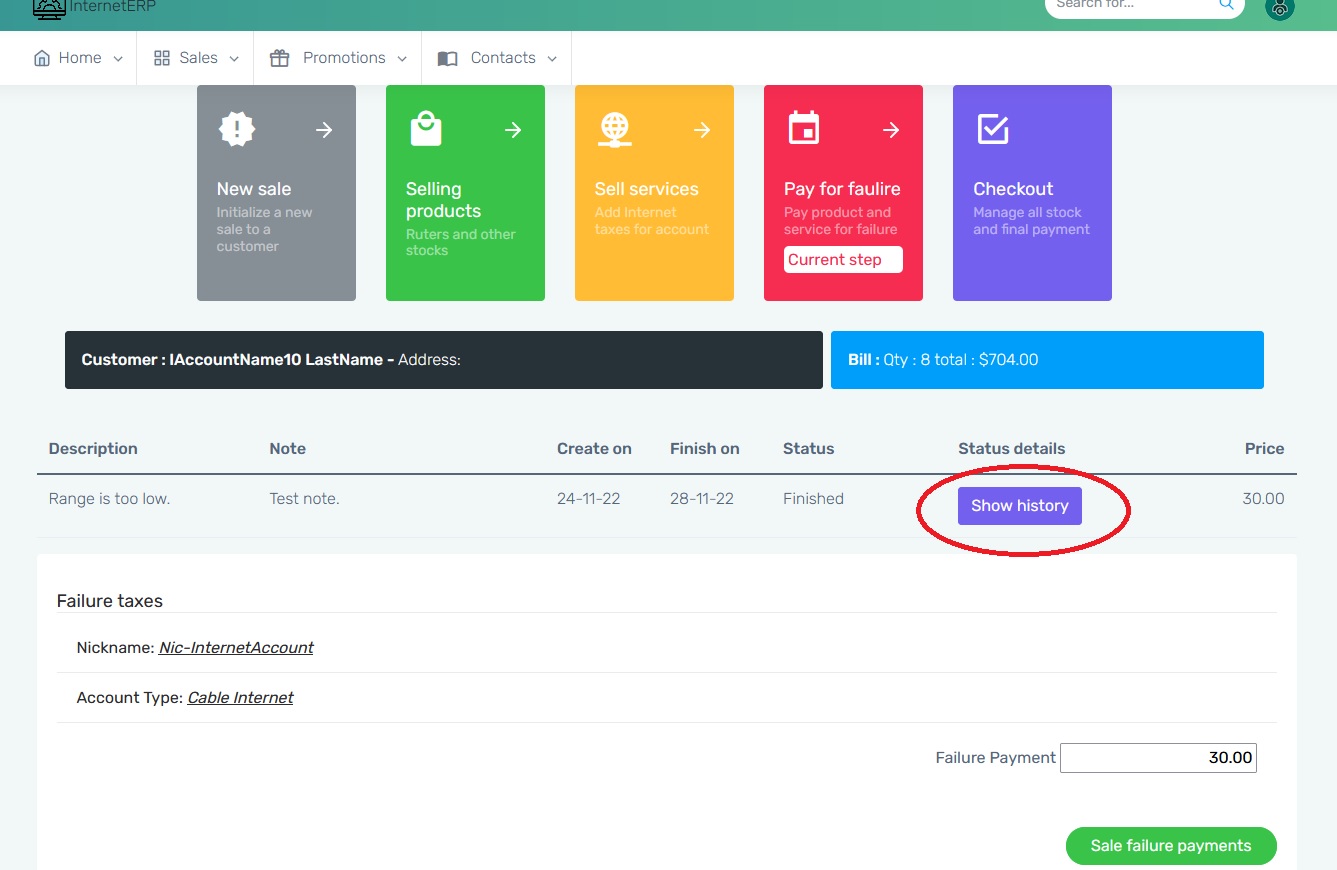Click the 30.00 price cell
1337x870 pixels.
tap(1263, 499)
